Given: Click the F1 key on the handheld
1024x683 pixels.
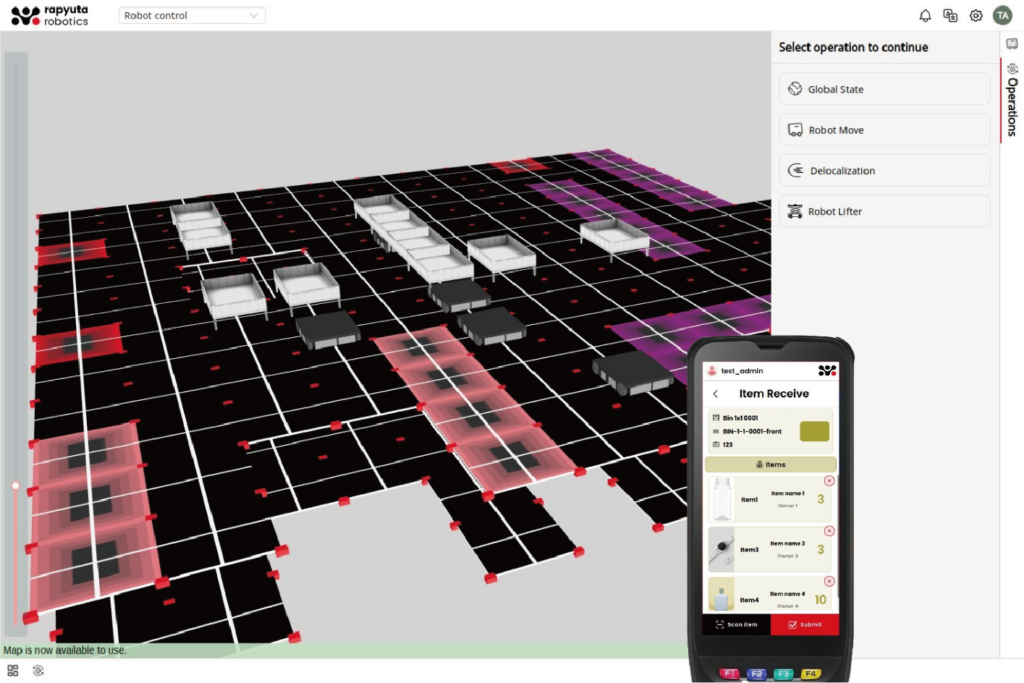Looking at the screenshot, I should click(729, 673).
